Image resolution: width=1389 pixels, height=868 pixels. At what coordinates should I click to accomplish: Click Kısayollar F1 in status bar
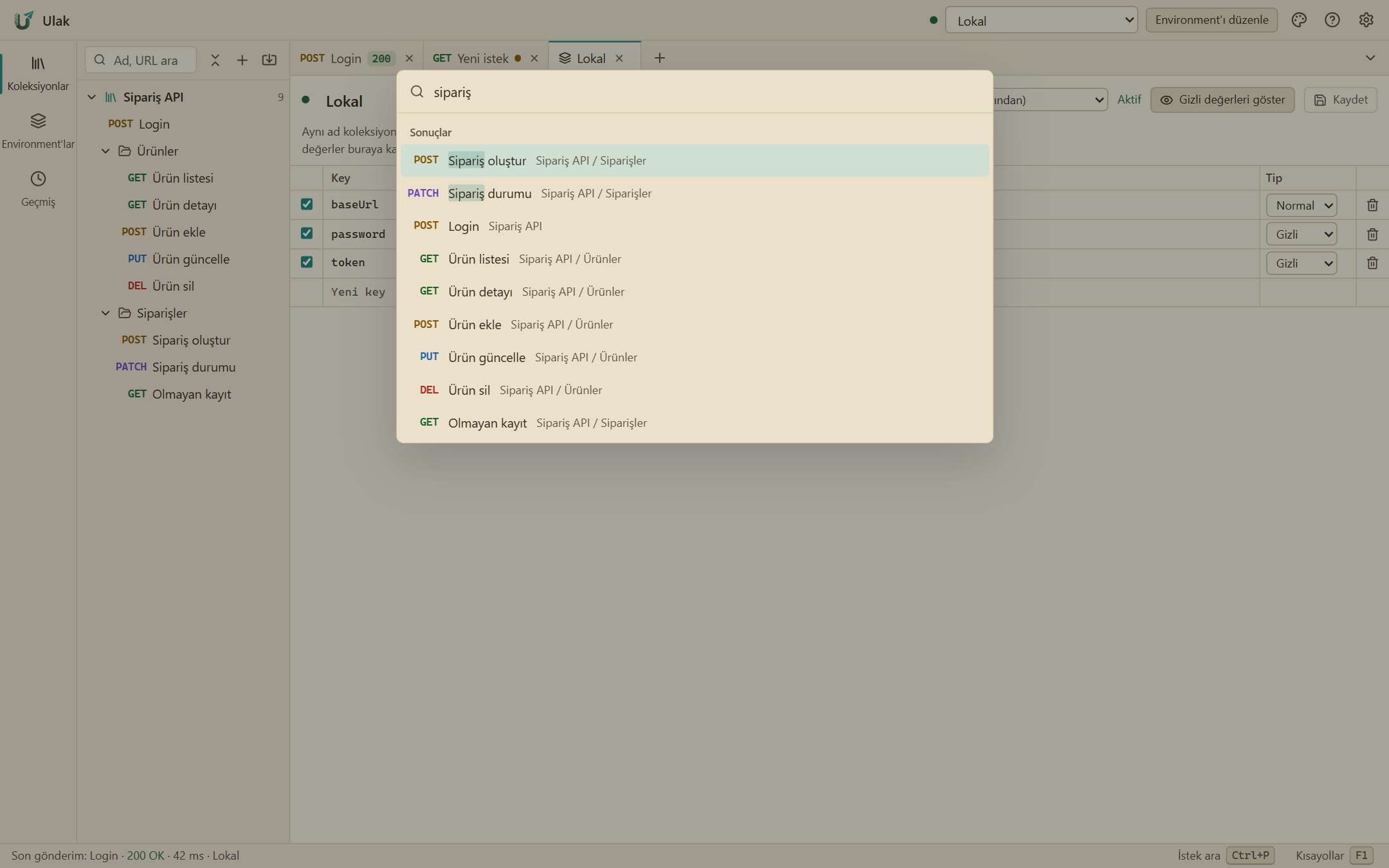click(x=1334, y=856)
